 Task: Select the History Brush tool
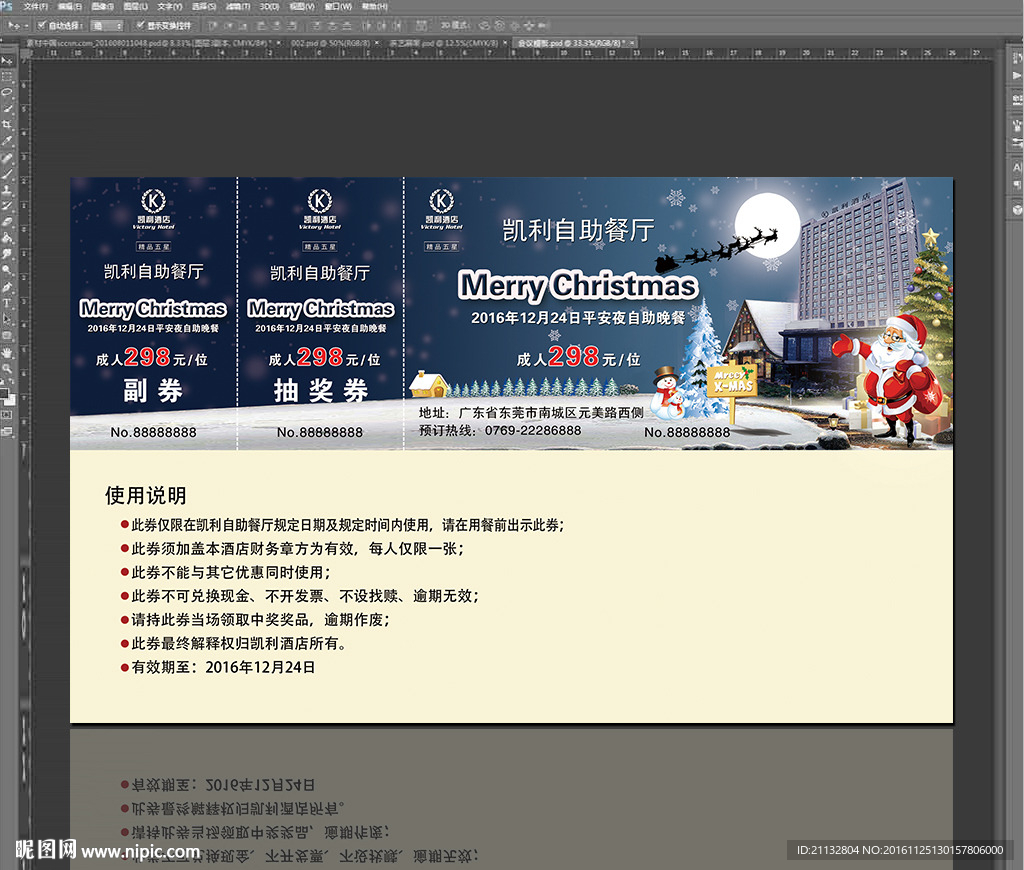click(x=7, y=206)
